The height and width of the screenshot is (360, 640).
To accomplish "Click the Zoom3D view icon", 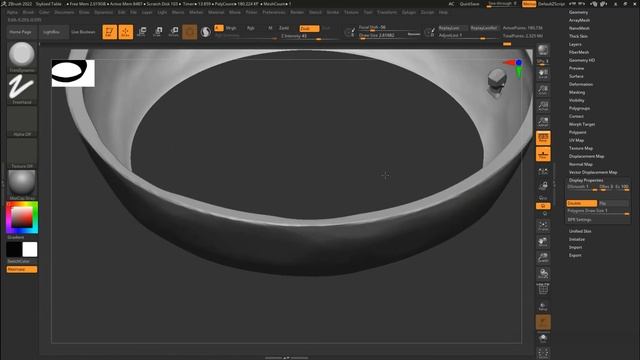I will click(543, 258).
